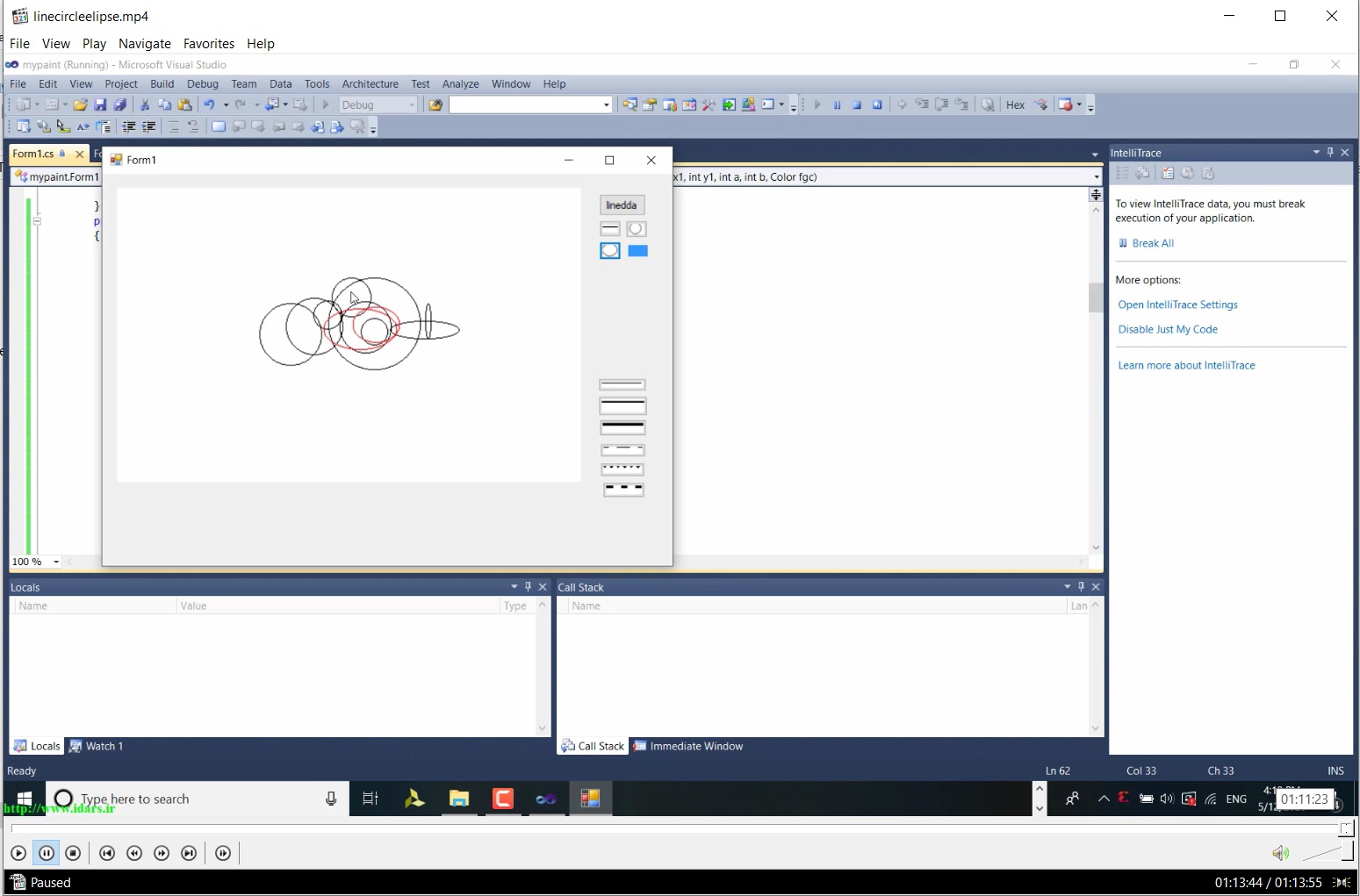Screen dimensions: 1360x896
Task: Pick the blue color swatch in Form1
Action: pos(637,251)
